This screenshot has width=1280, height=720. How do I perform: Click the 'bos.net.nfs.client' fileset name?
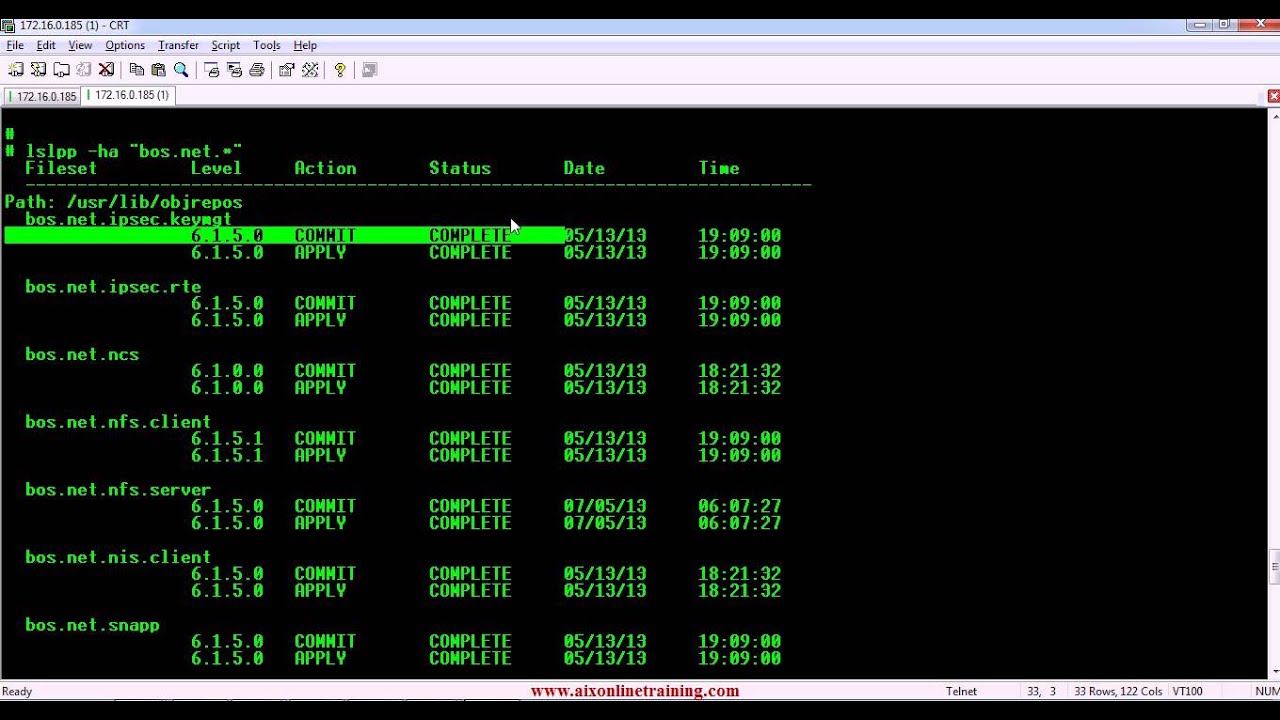pos(118,422)
